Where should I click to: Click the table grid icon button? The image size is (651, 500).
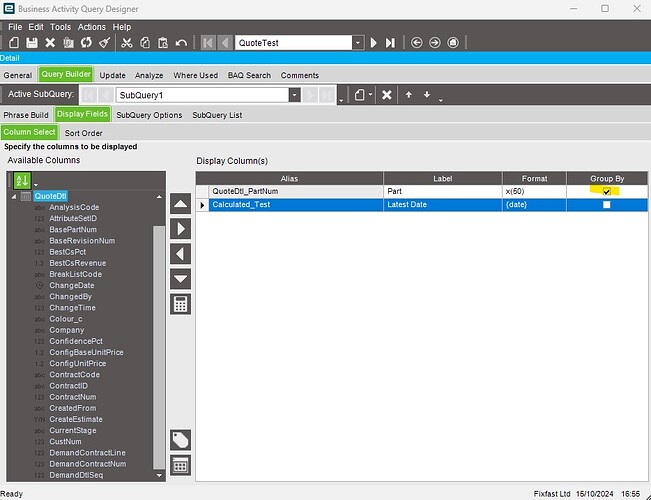coord(181,465)
